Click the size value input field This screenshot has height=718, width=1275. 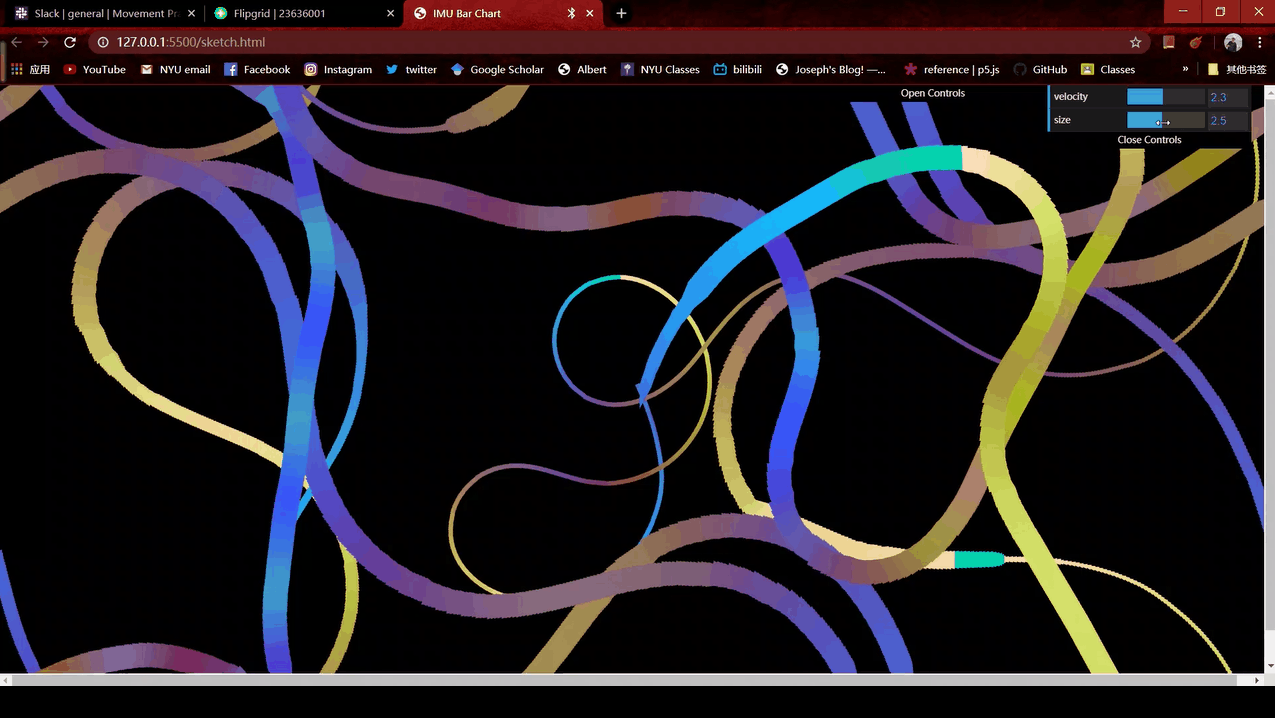1227,120
